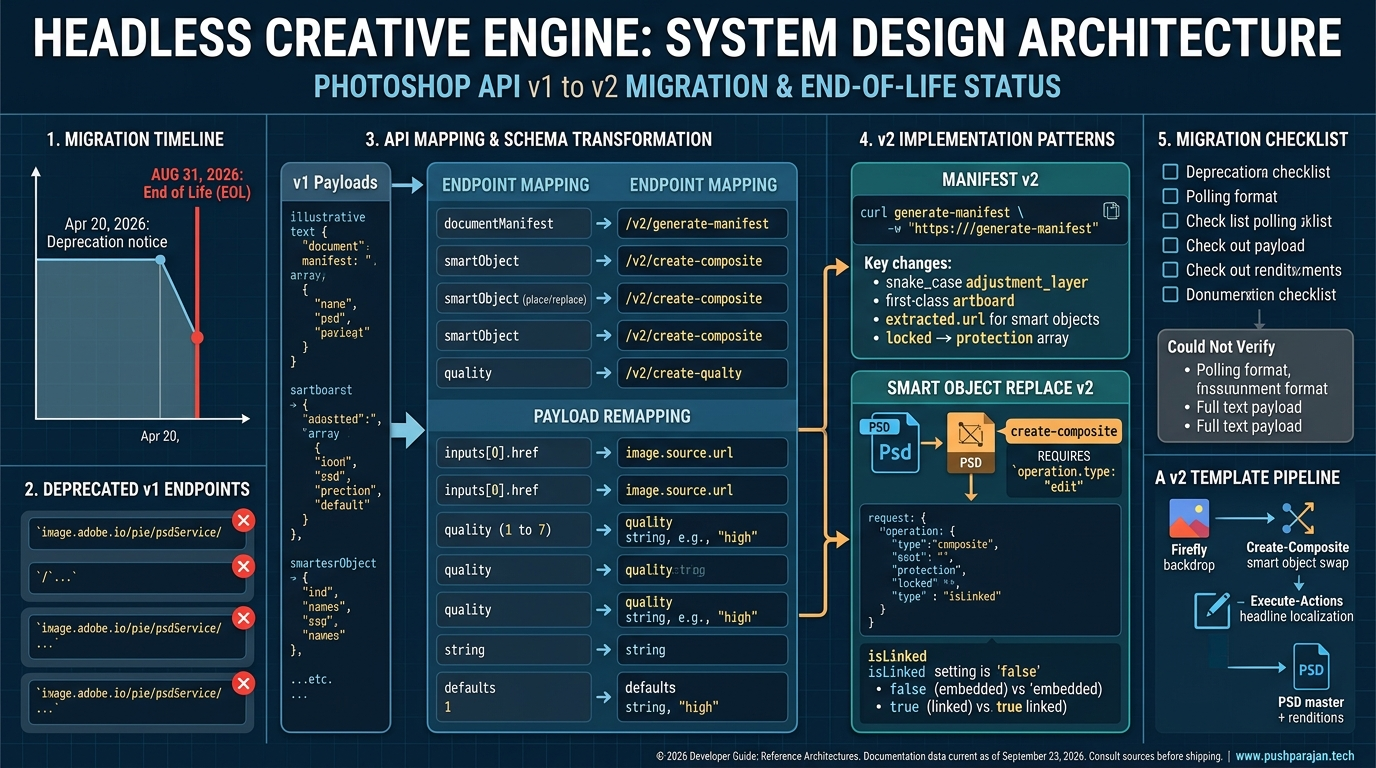Click the arrow right of v1 Payloads
Viewport: 1376px width, 768px height.
pyautogui.click(x=407, y=184)
